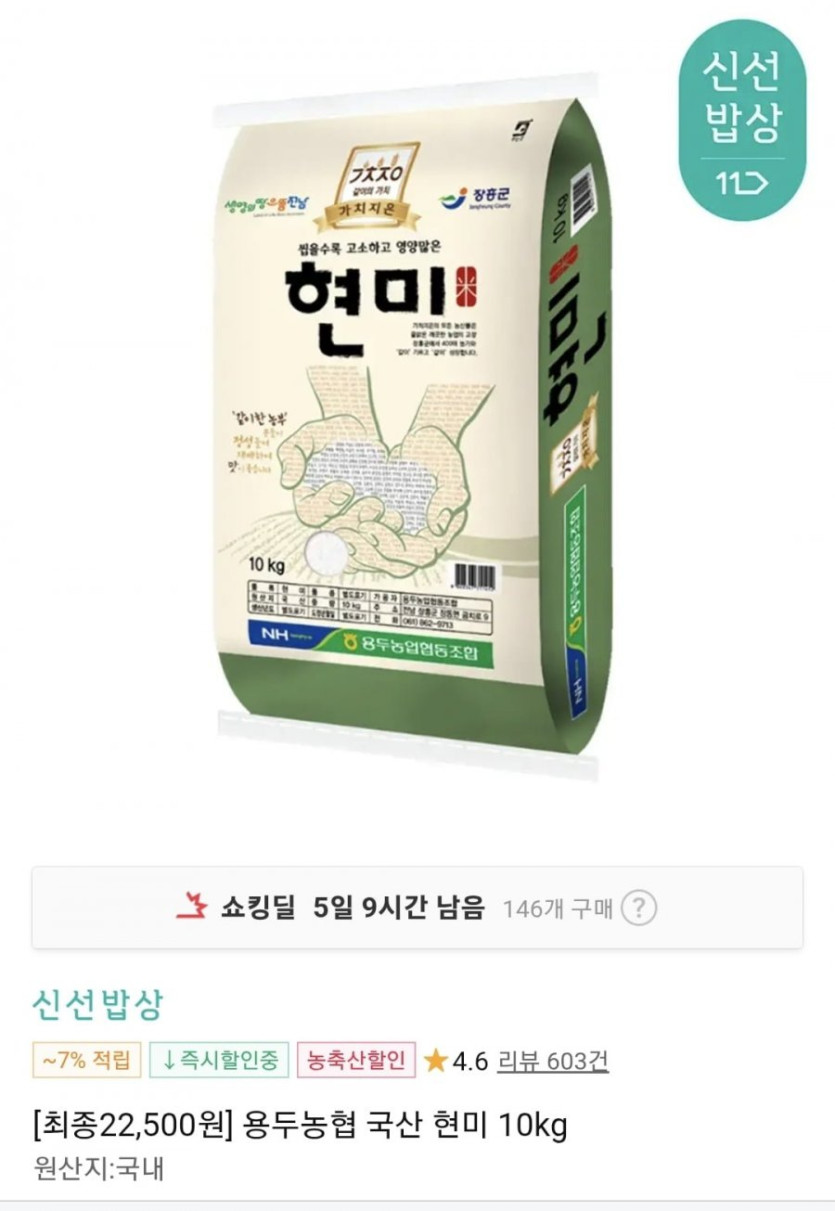Tap the 5일 9시간 남음 countdown text

pos(399,908)
